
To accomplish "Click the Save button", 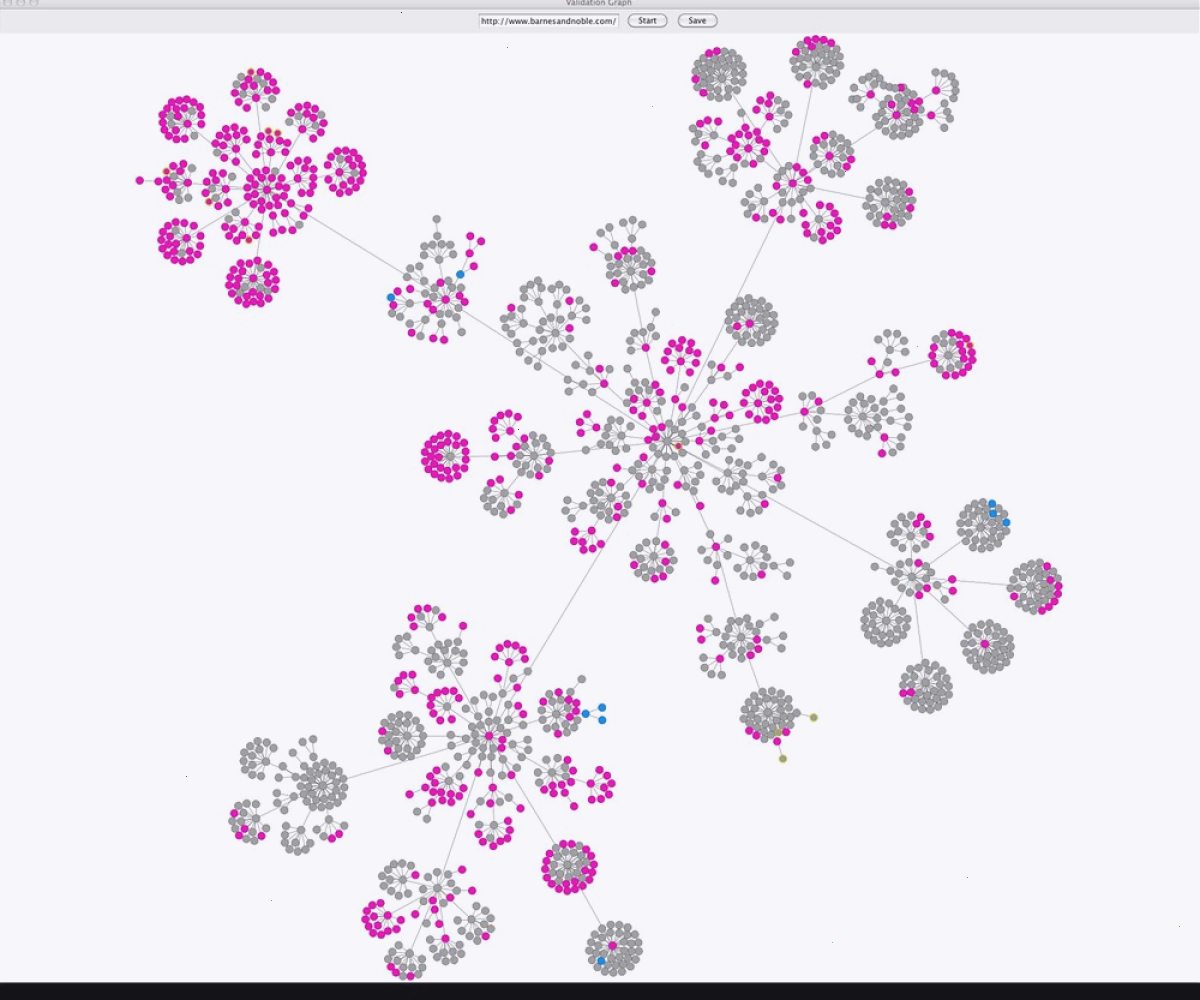I will (x=697, y=20).
